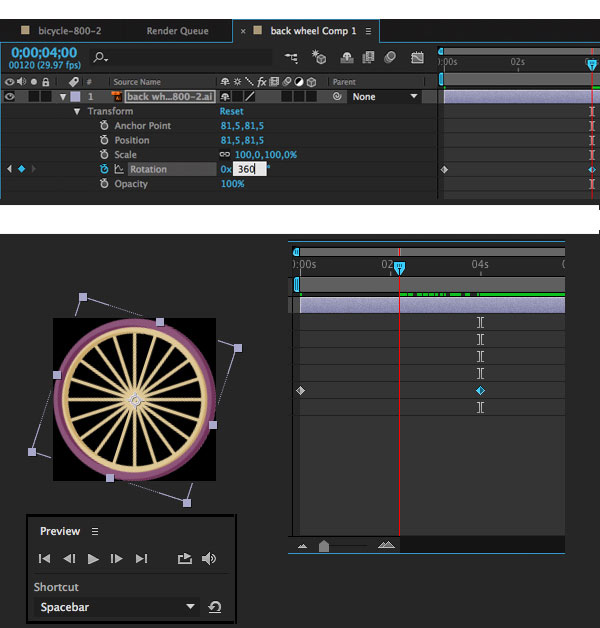Step to next frame in Preview panel
The height and width of the screenshot is (628, 600).
tap(116, 558)
